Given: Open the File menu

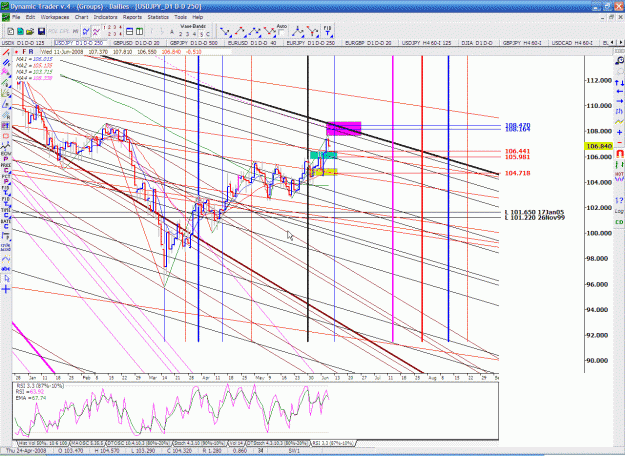Looking at the screenshot, I should (x=16, y=17).
